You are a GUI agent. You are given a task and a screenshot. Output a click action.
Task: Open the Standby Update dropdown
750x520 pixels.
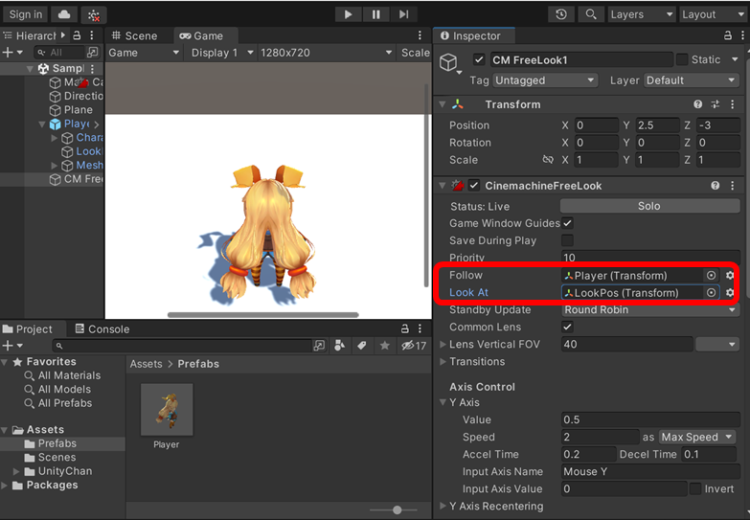pyautogui.click(x=649, y=310)
